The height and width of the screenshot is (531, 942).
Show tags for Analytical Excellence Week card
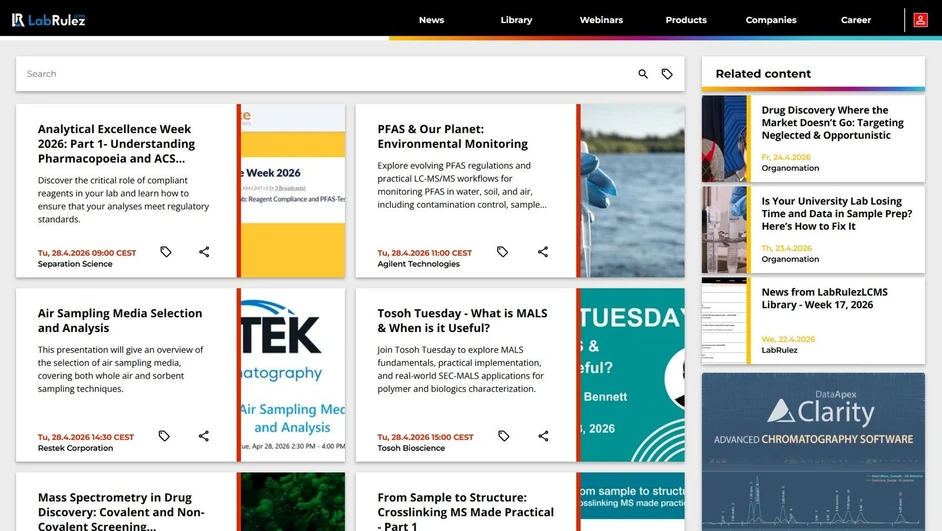[x=166, y=252]
